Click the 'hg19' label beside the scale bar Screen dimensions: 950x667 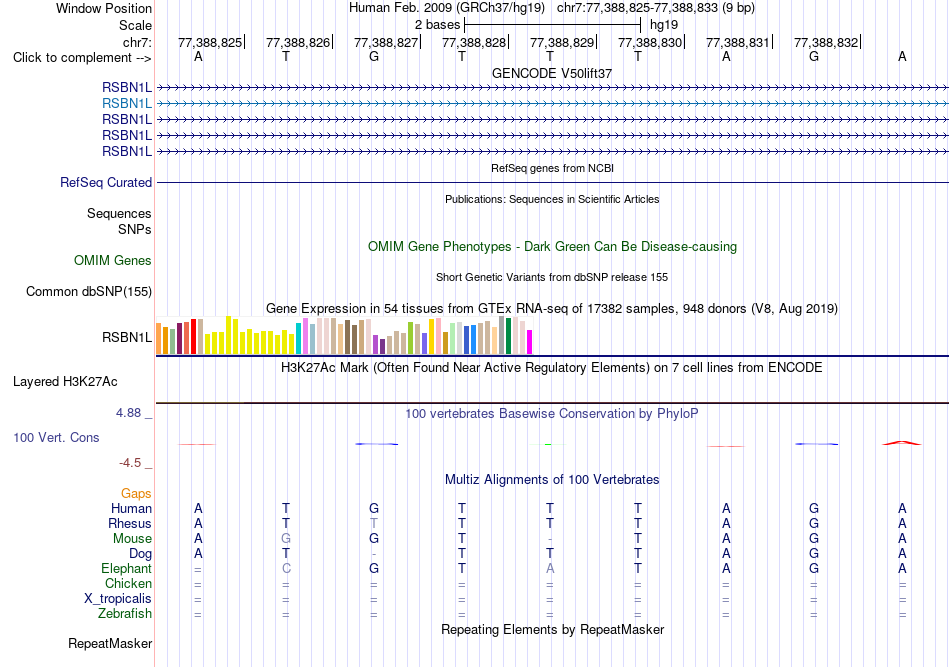click(x=664, y=25)
